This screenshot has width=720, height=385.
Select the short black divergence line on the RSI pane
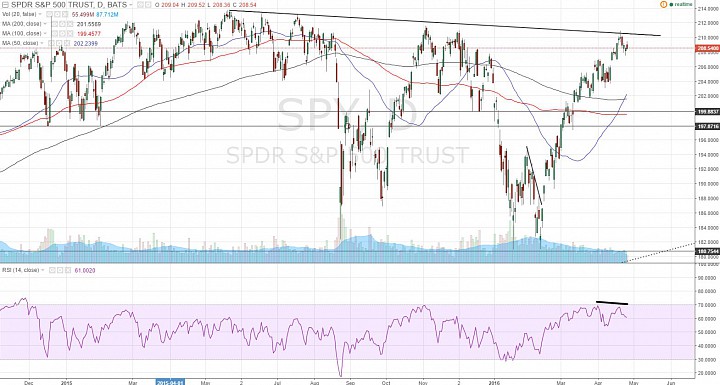coord(612,303)
